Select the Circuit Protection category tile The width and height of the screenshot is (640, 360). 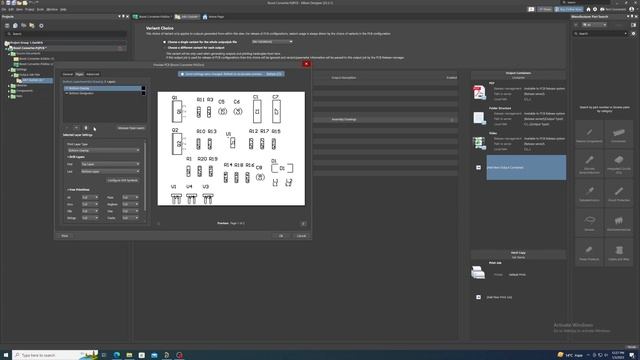[x=619, y=193]
